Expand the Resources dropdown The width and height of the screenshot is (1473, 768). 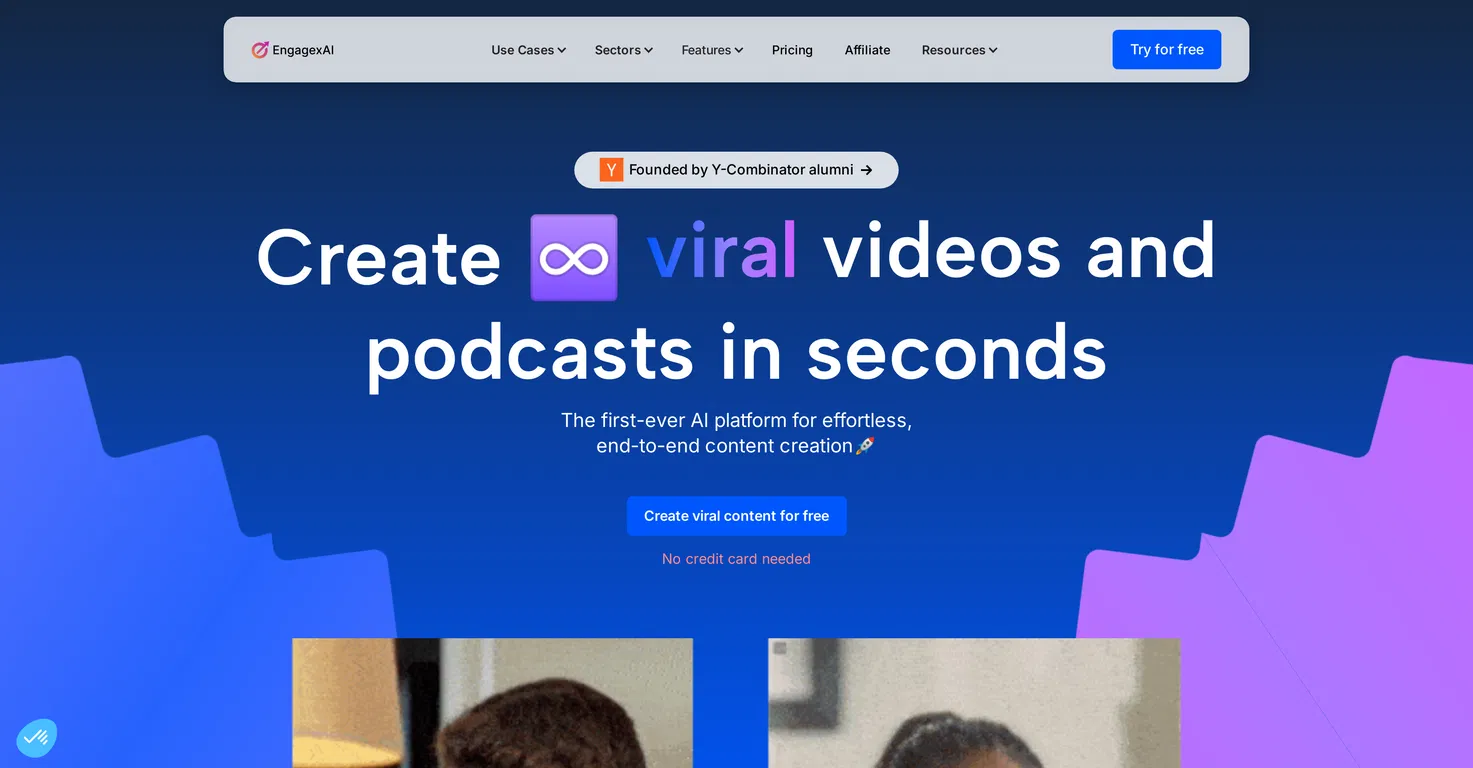point(960,50)
